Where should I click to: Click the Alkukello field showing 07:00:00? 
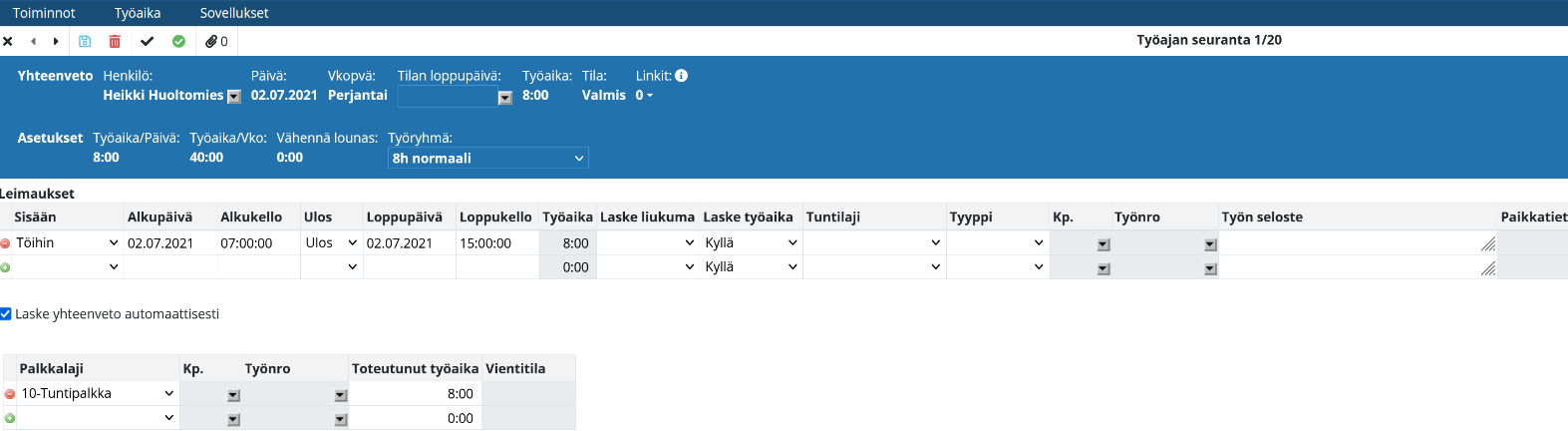coord(257,243)
